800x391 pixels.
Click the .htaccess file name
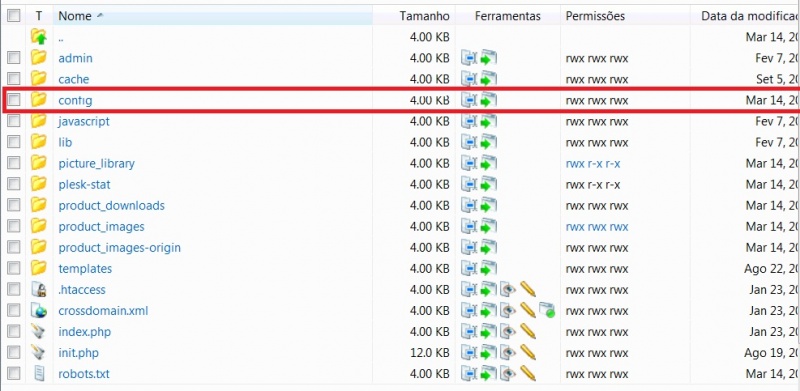coord(82,289)
